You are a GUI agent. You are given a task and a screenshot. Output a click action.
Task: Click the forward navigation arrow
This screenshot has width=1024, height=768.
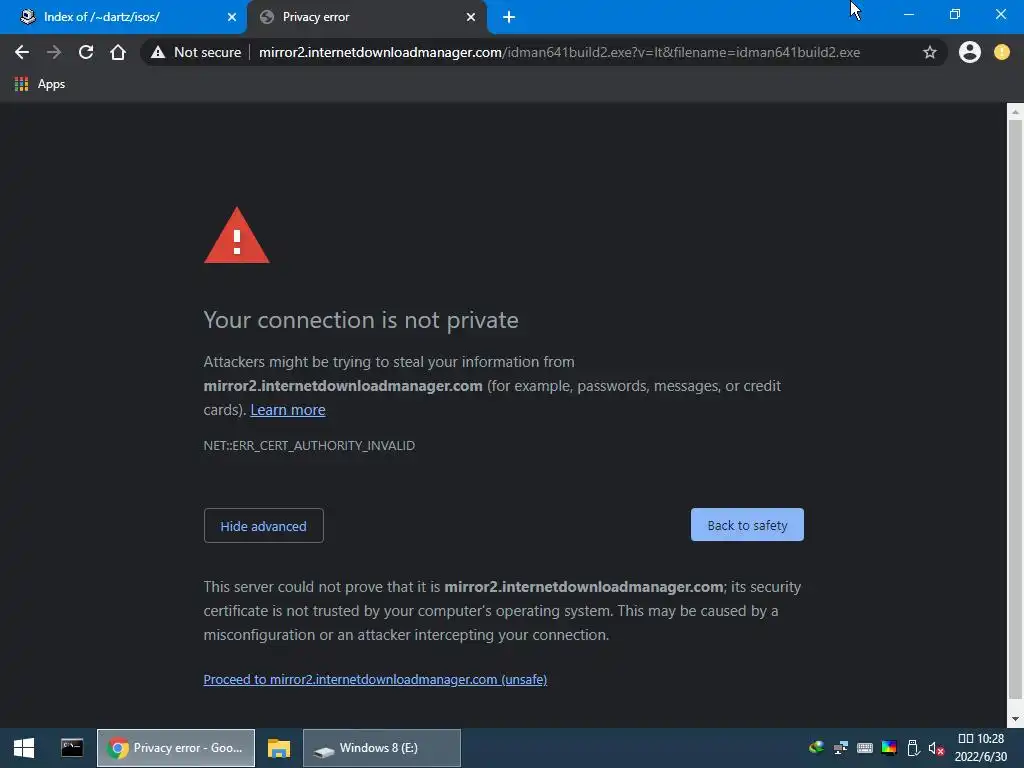(x=54, y=52)
